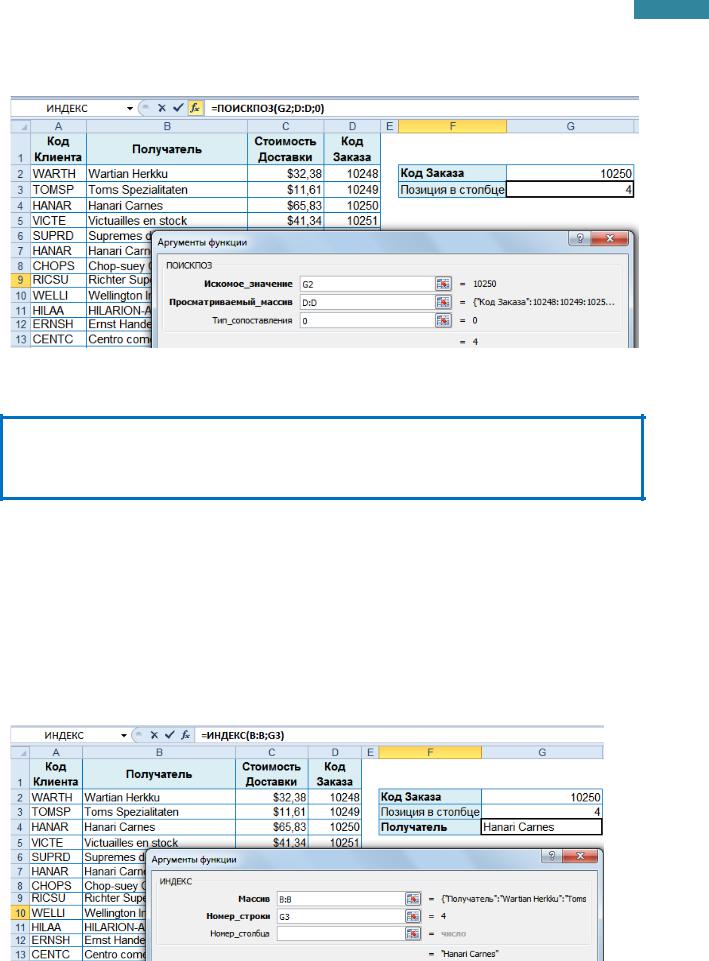
Task: Click the ERNSH cell in row 12 of ИНДЕКС sheet
Action: [x=55, y=940]
